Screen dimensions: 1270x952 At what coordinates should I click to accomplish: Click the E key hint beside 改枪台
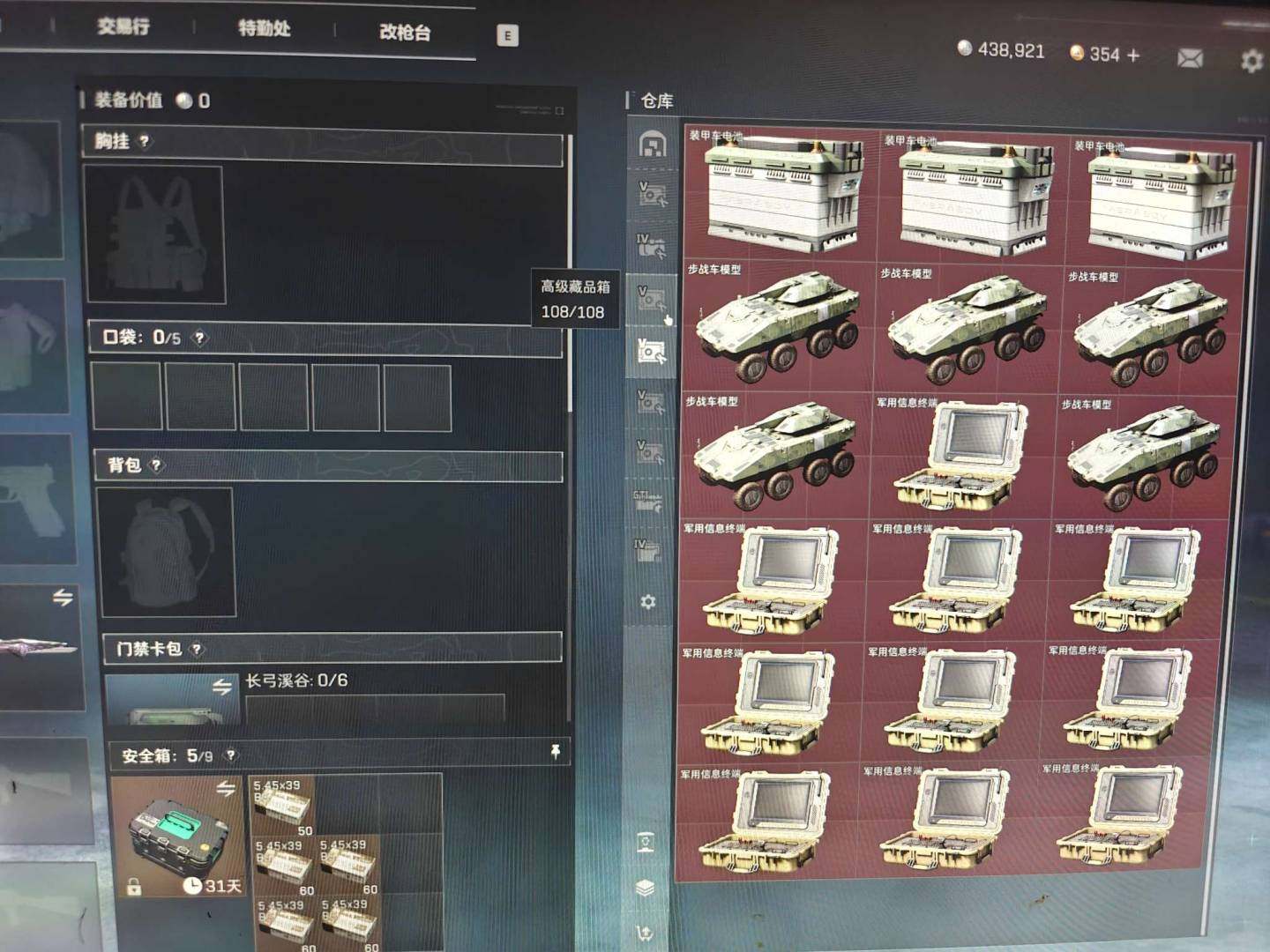[x=507, y=35]
